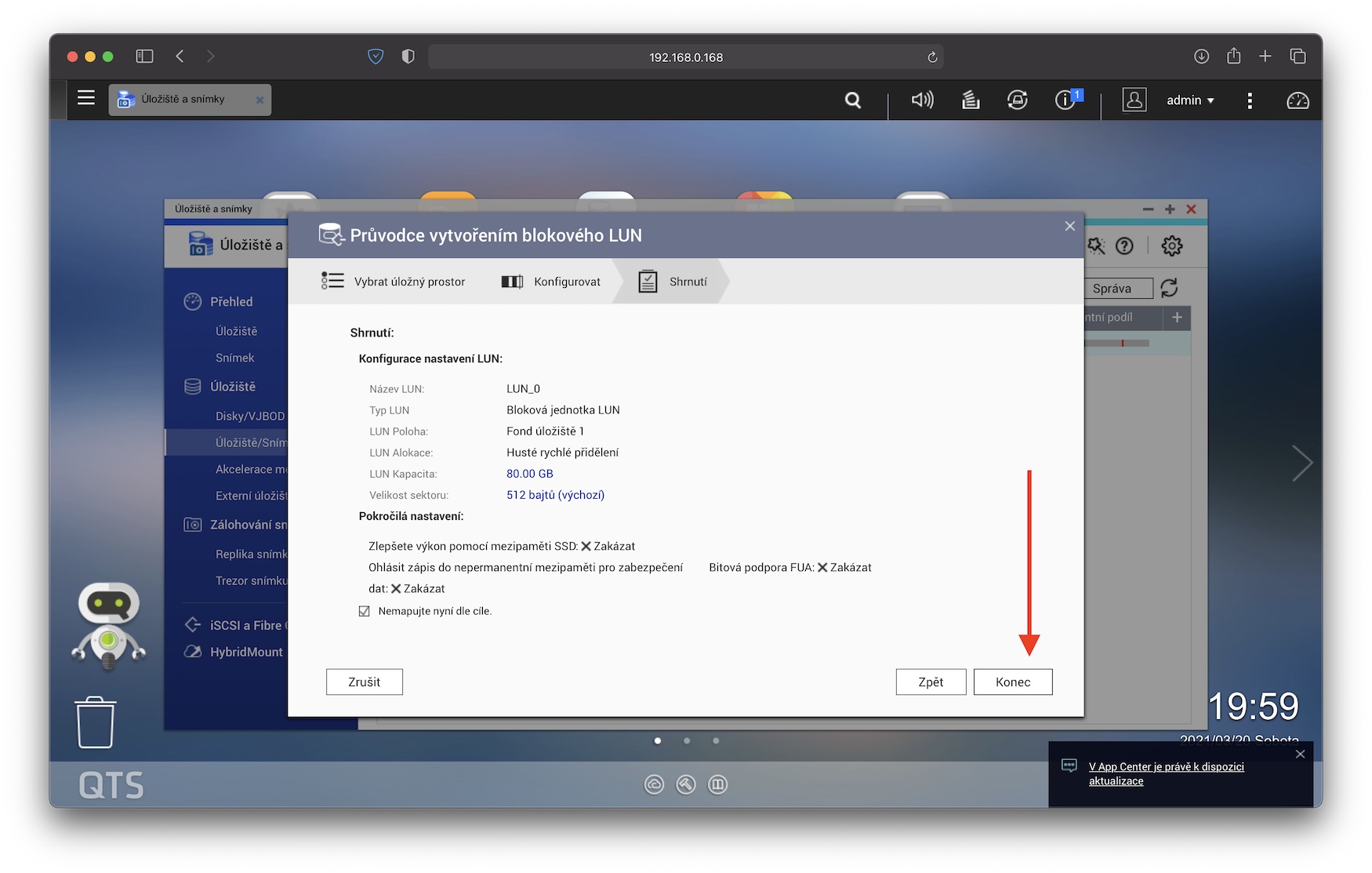Click the Zpět button
1372x873 pixels.
pyautogui.click(x=931, y=682)
